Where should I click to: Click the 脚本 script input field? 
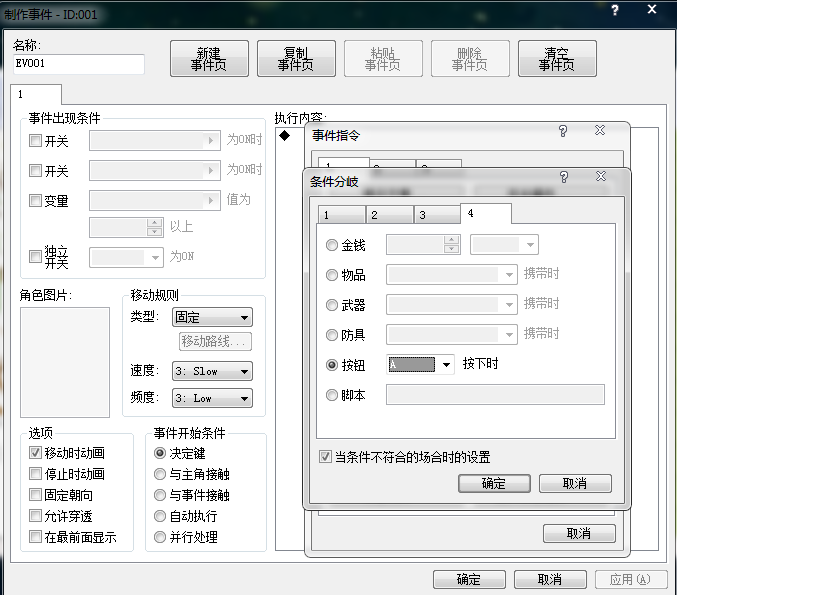pos(495,394)
